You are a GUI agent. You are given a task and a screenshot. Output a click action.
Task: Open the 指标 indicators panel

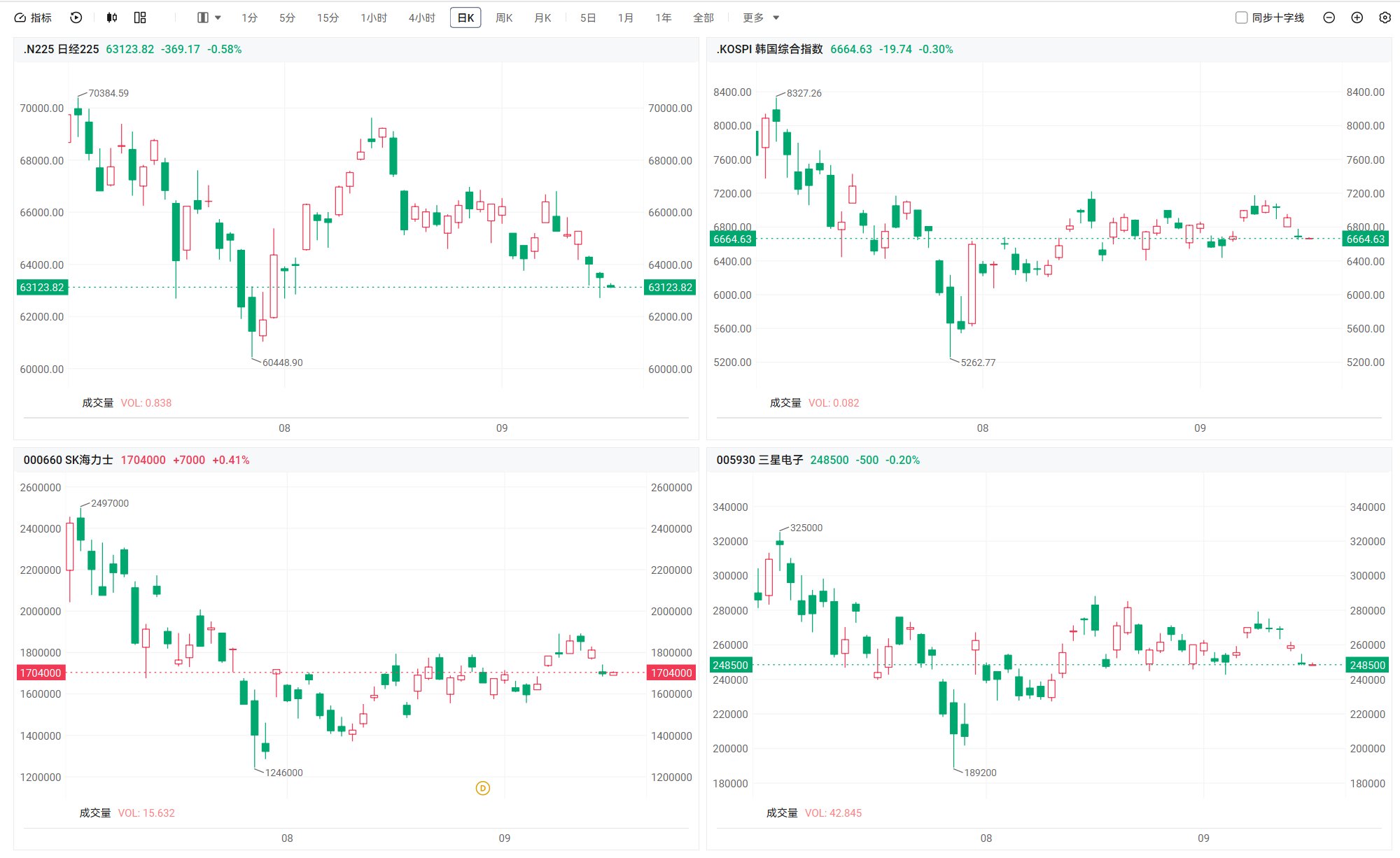click(x=33, y=17)
